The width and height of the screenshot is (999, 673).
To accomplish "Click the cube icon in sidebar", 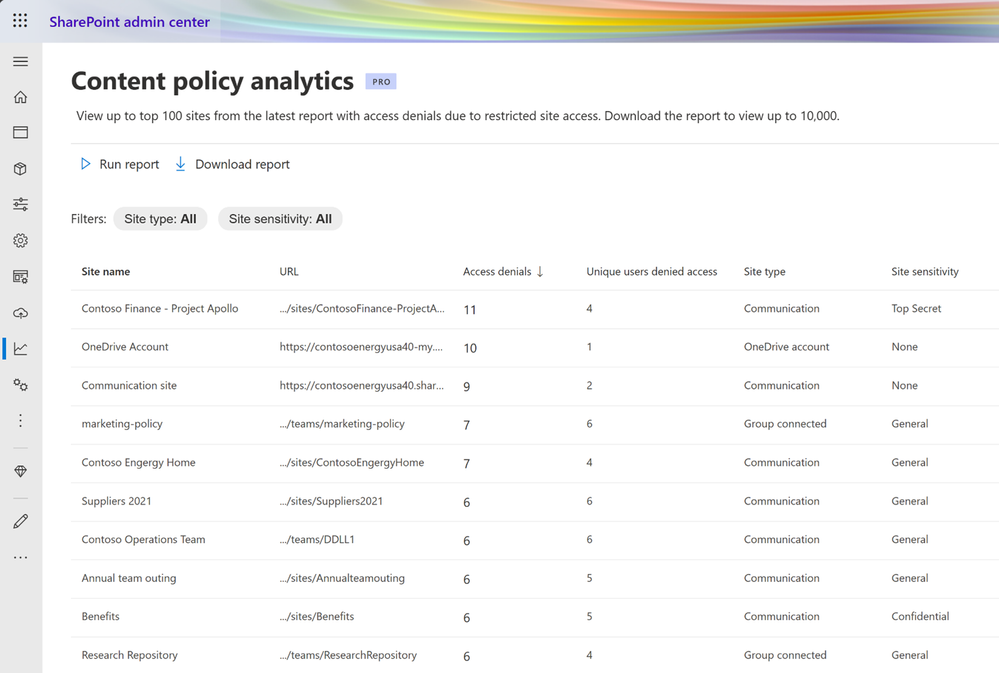I will [x=20, y=169].
